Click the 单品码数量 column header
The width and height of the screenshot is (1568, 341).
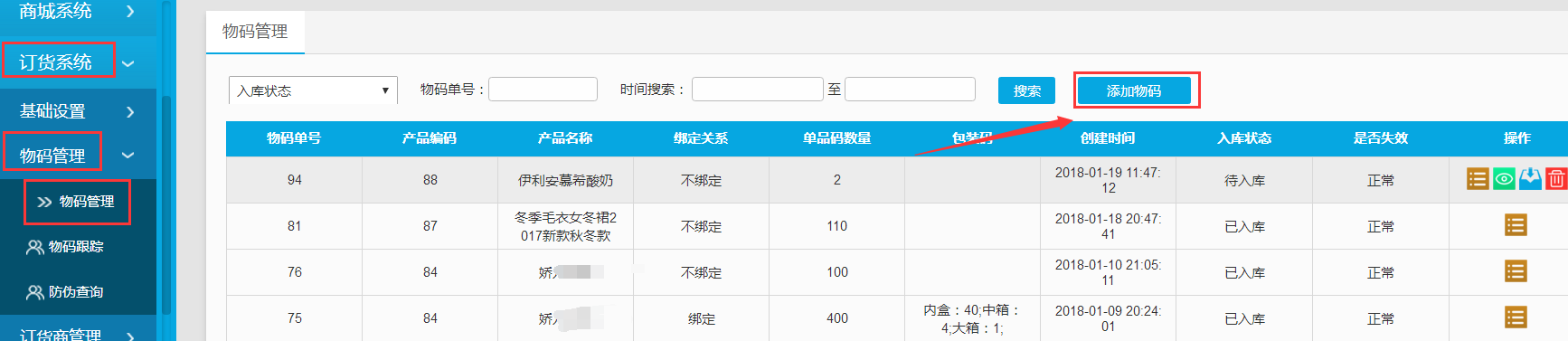pos(837,138)
